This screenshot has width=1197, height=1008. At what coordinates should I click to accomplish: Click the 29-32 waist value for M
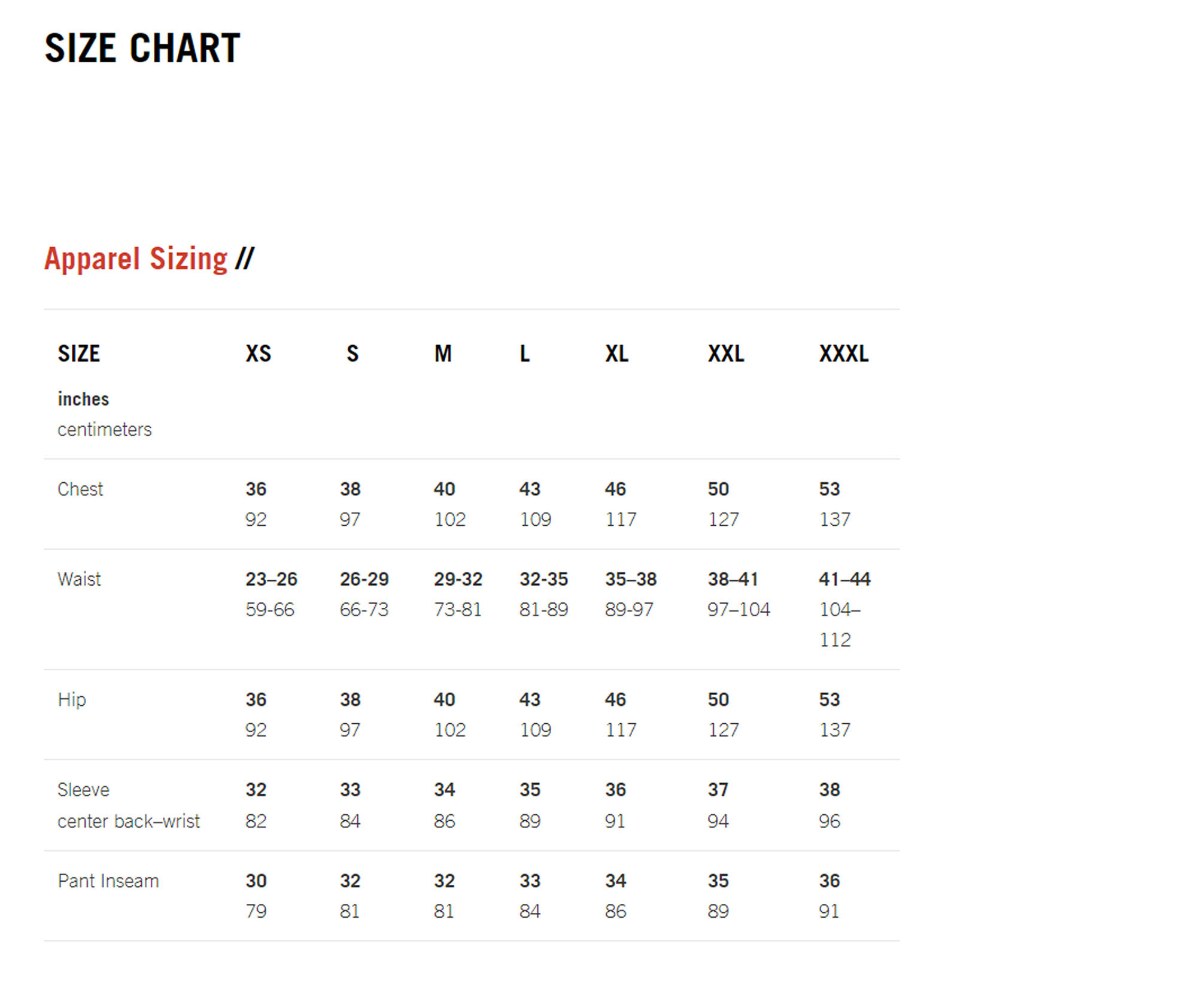[x=458, y=579]
